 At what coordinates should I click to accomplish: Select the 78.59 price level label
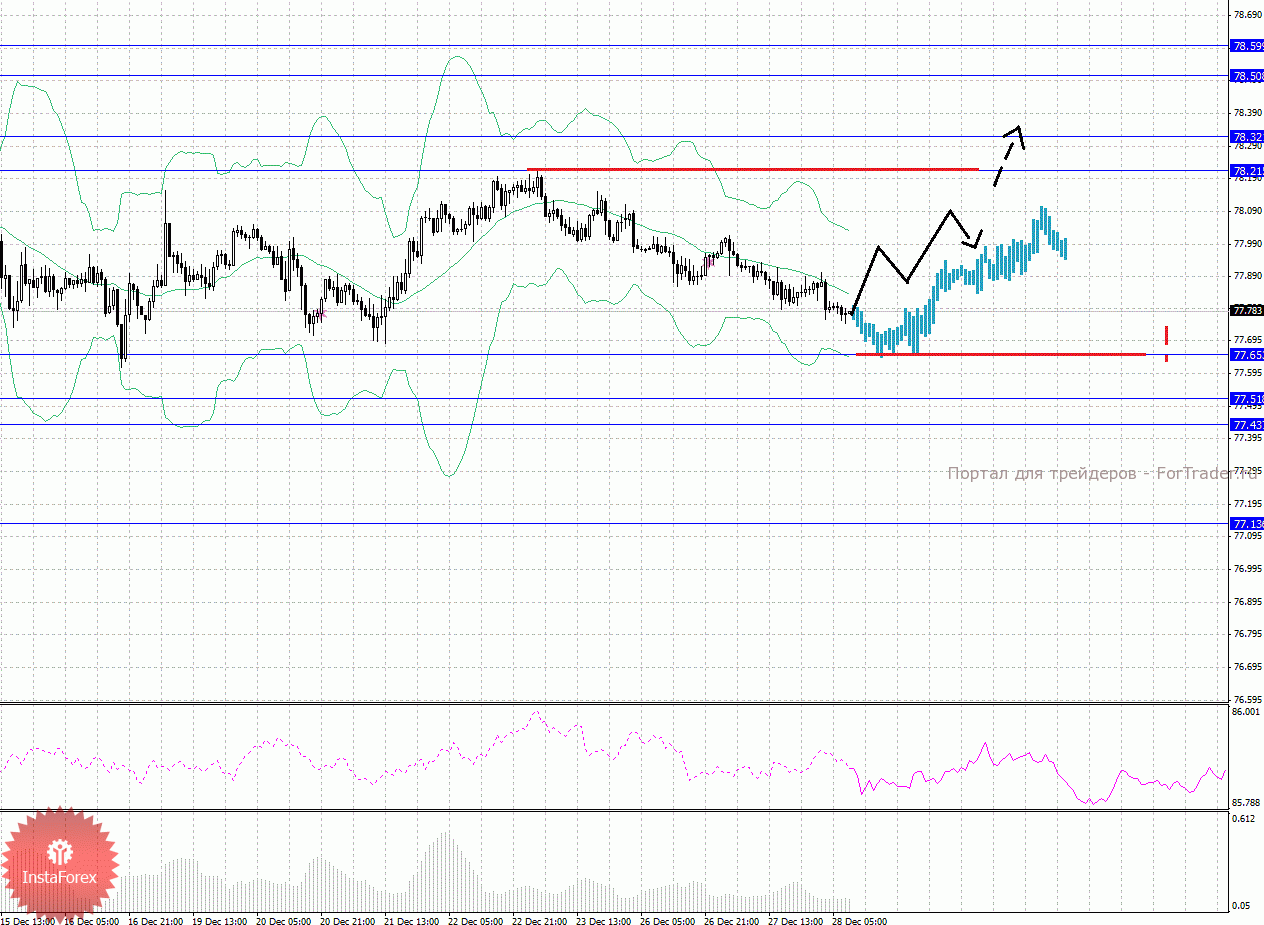tap(1246, 46)
